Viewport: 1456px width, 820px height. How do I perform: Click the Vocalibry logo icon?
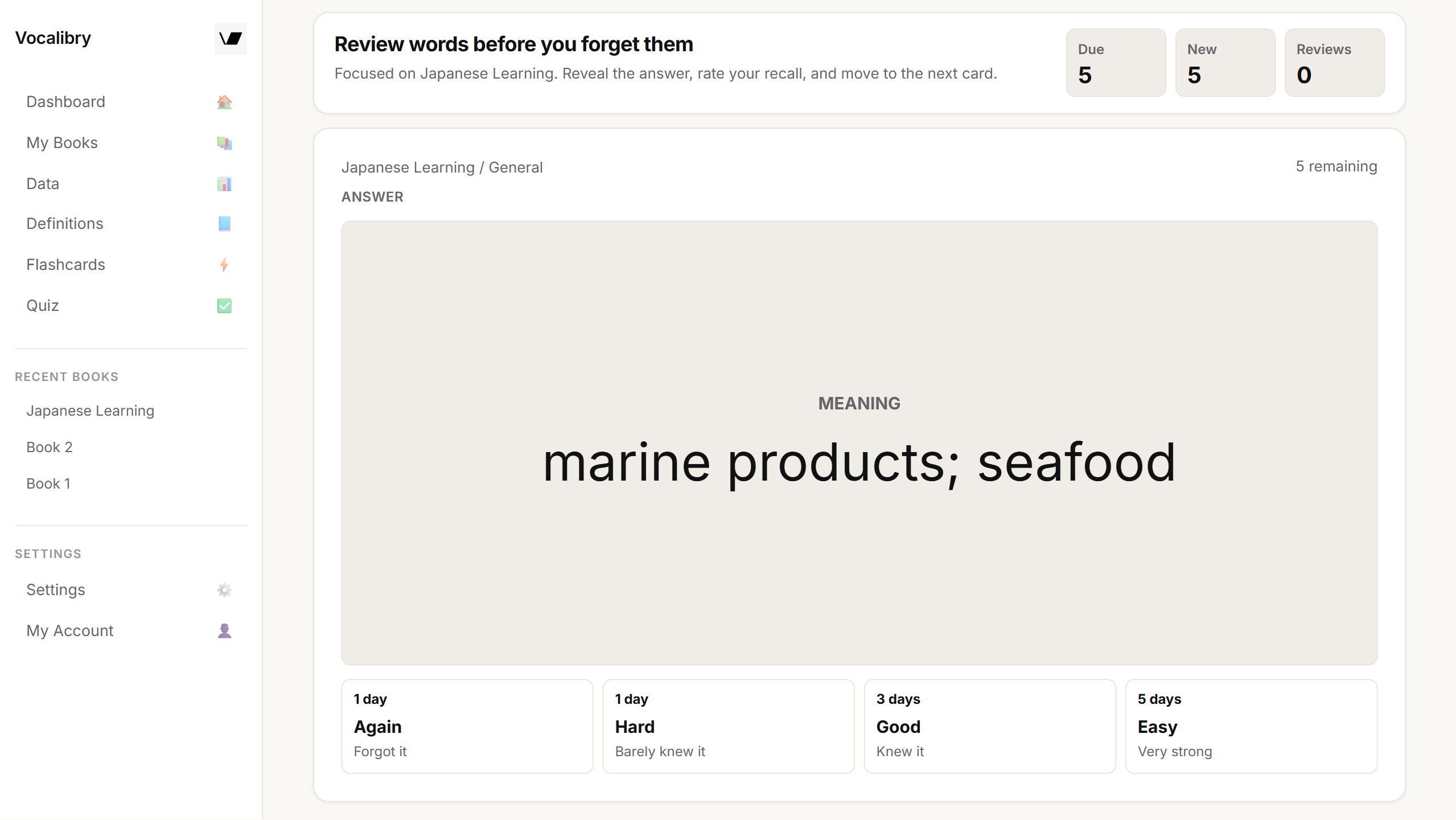[x=231, y=38]
